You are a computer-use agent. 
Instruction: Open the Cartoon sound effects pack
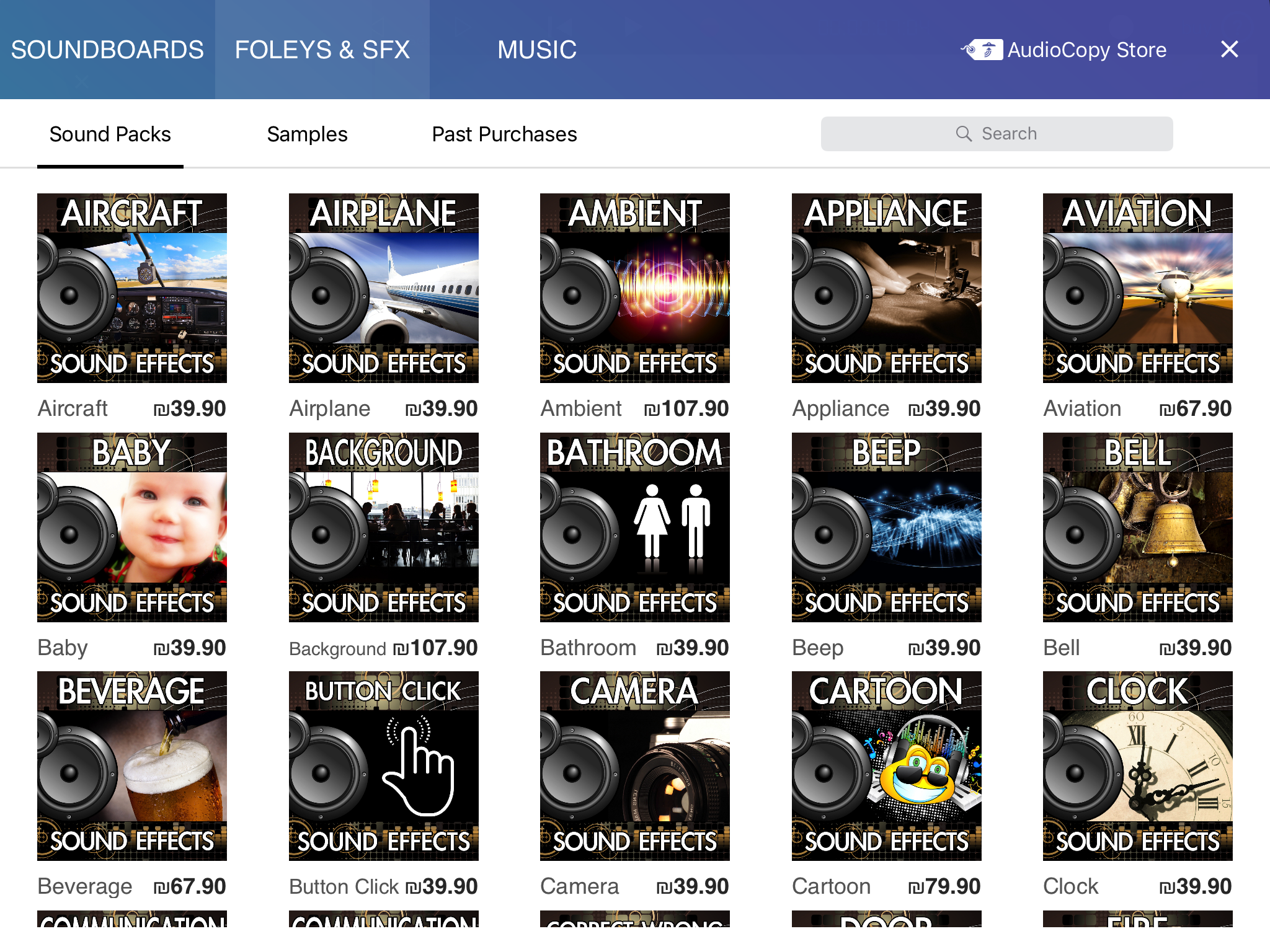887,766
